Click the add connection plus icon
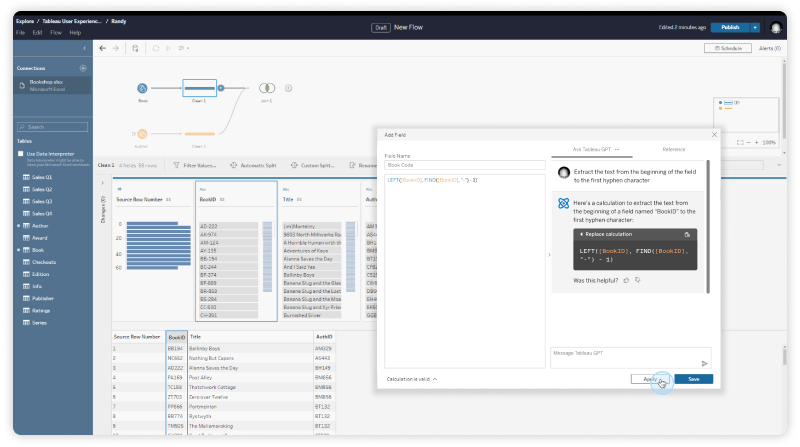Image resolution: width=800 pixels, height=447 pixels. 83,68
